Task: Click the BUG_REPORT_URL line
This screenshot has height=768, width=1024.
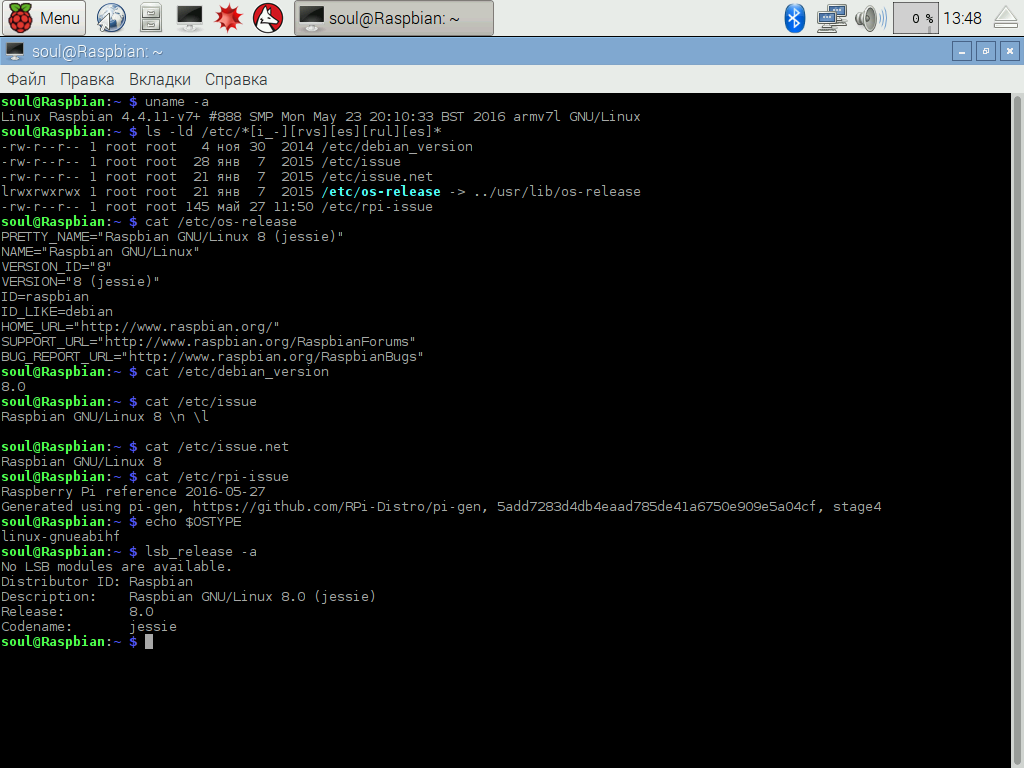Action: [x=212, y=357]
